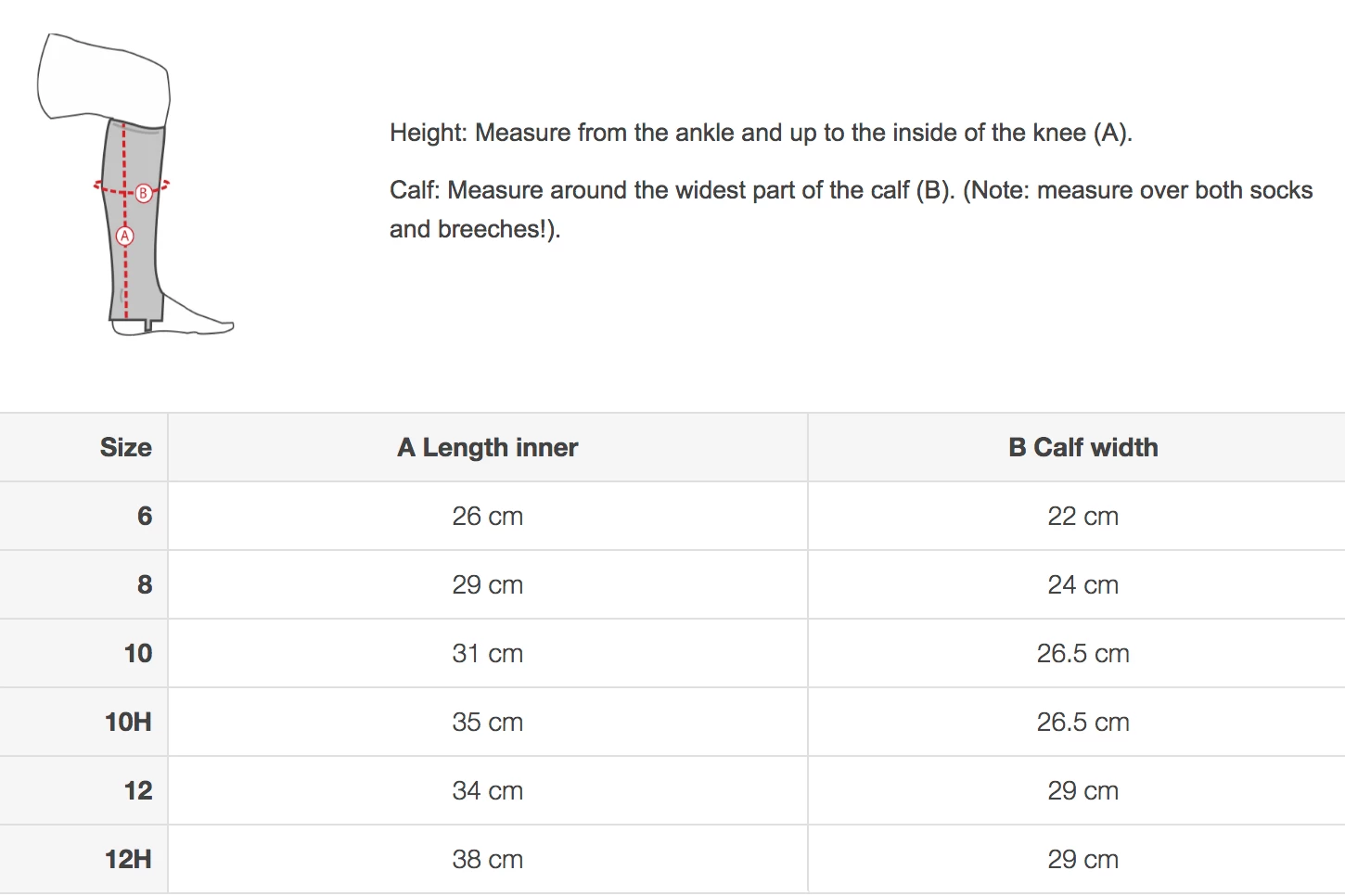Image resolution: width=1345 pixels, height=896 pixels.
Task: Click the Height measuring instruction text
Action: [761, 133]
